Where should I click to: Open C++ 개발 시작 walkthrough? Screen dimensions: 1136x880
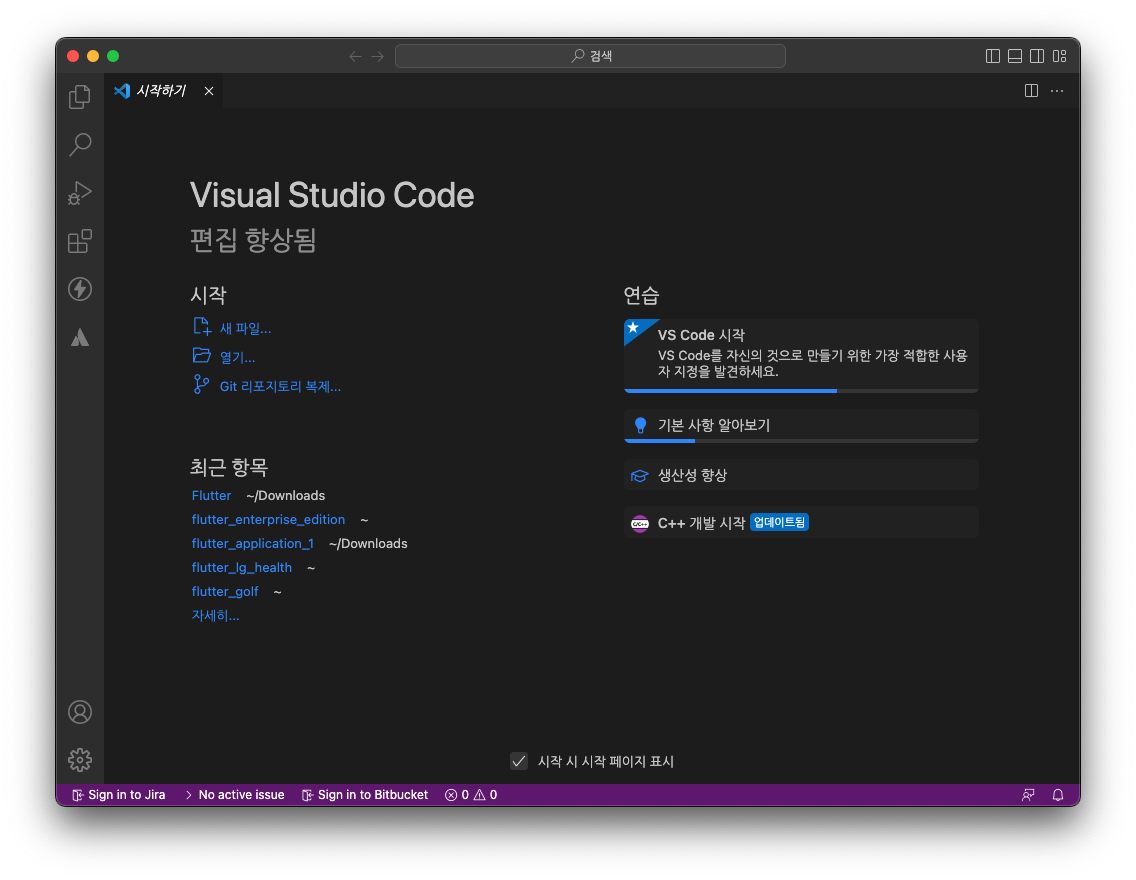(x=801, y=523)
